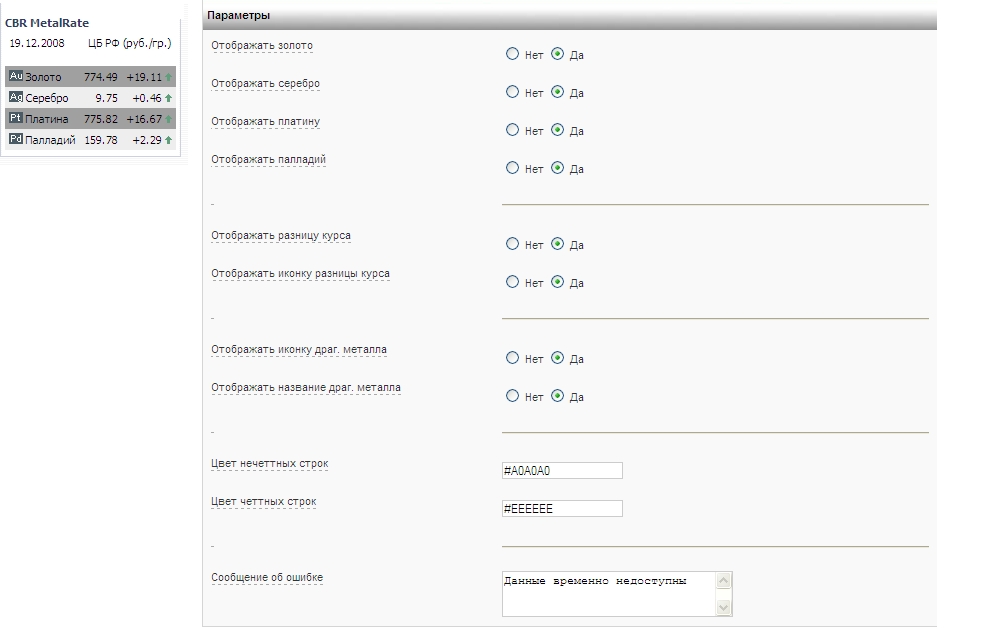Viewport: 1000px width, 630px height.
Task: Click the green up arrow beside Золото rate
Action: pos(169,77)
